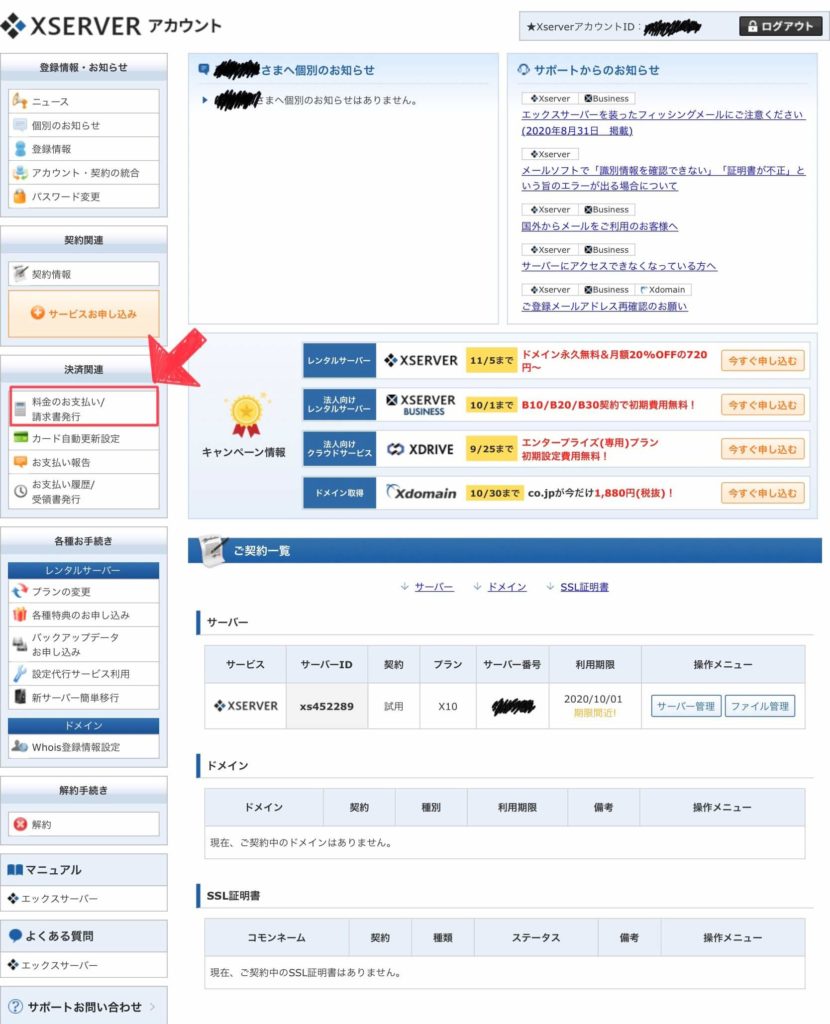
Task: Select 解約 in the sidebar
Action: coord(84,824)
